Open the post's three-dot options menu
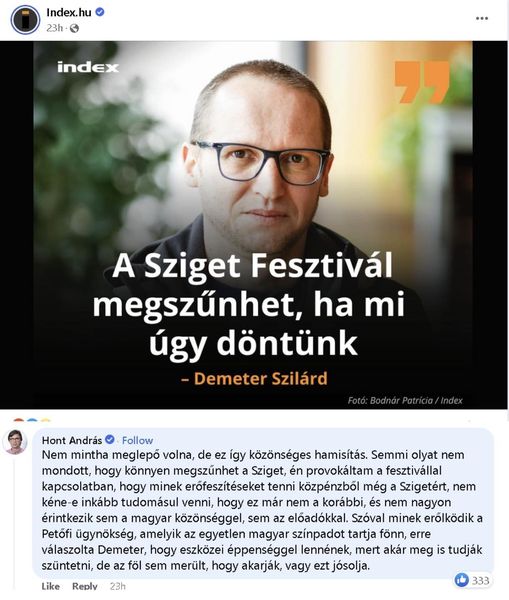Viewport: 509px width, 600px height. coord(482,18)
